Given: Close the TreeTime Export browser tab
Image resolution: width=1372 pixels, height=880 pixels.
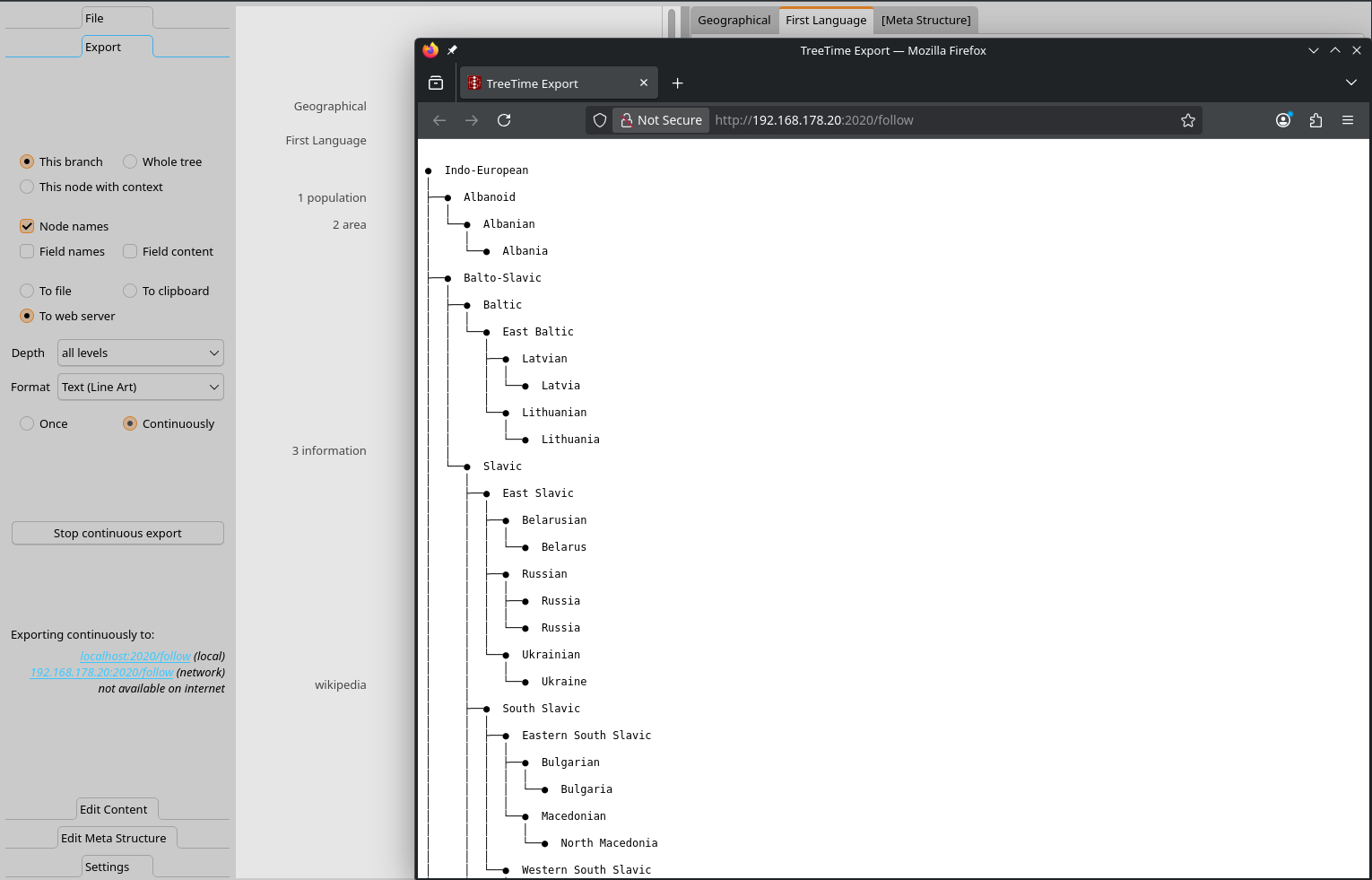Looking at the screenshot, I should [644, 83].
